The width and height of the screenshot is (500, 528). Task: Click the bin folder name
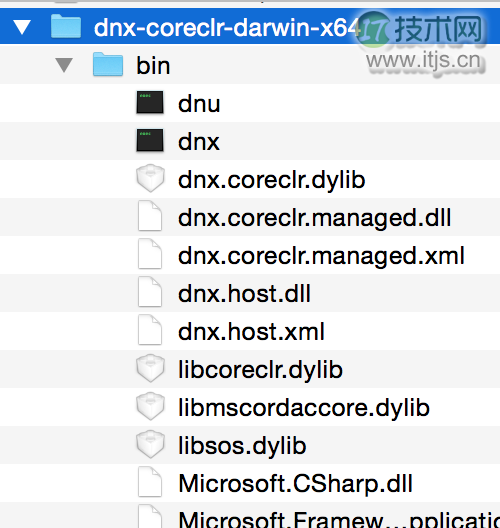click(153, 66)
